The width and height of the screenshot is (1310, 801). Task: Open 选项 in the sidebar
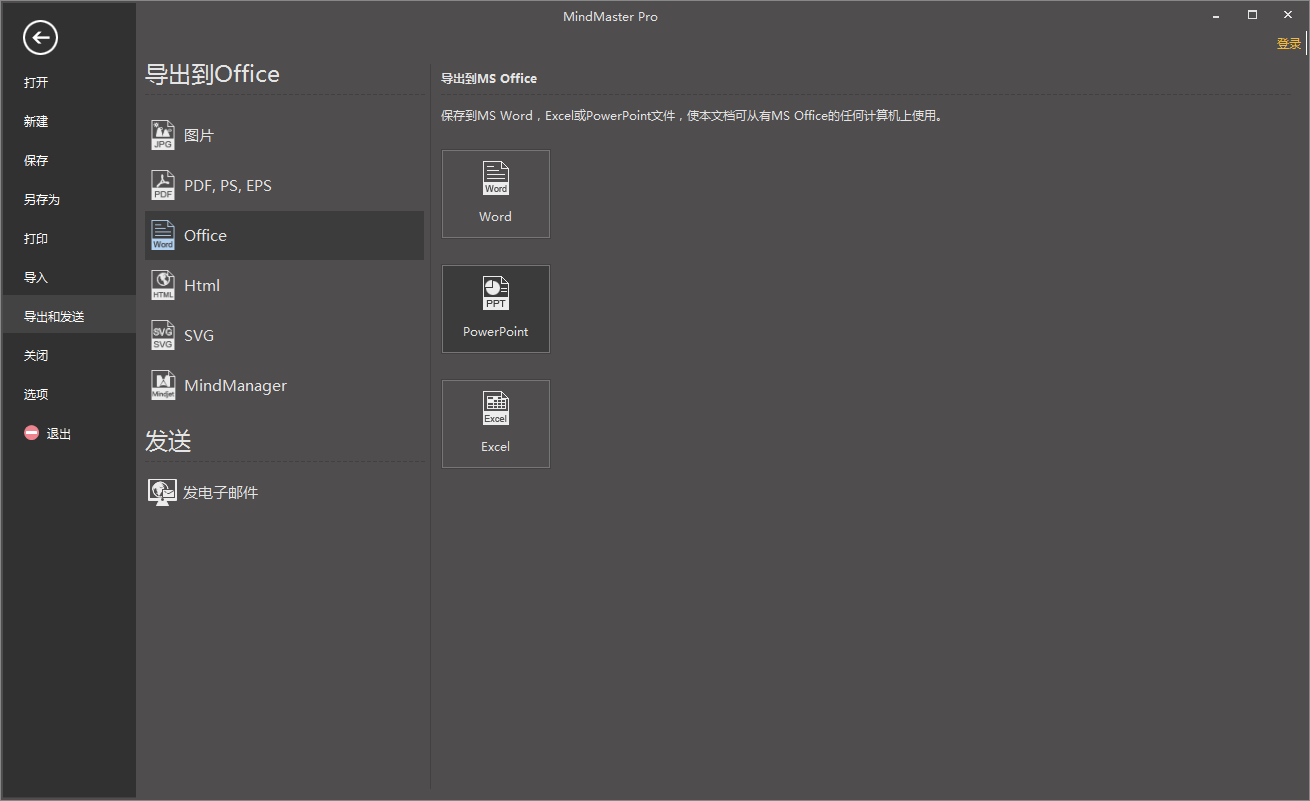[68, 394]
